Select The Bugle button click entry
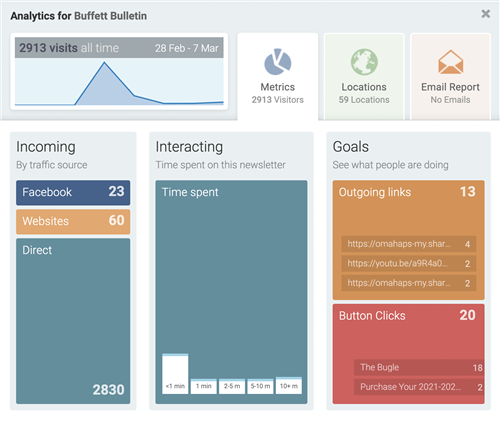Image resolution: width=500 pixels, height=421 pixels. (419, 367)
